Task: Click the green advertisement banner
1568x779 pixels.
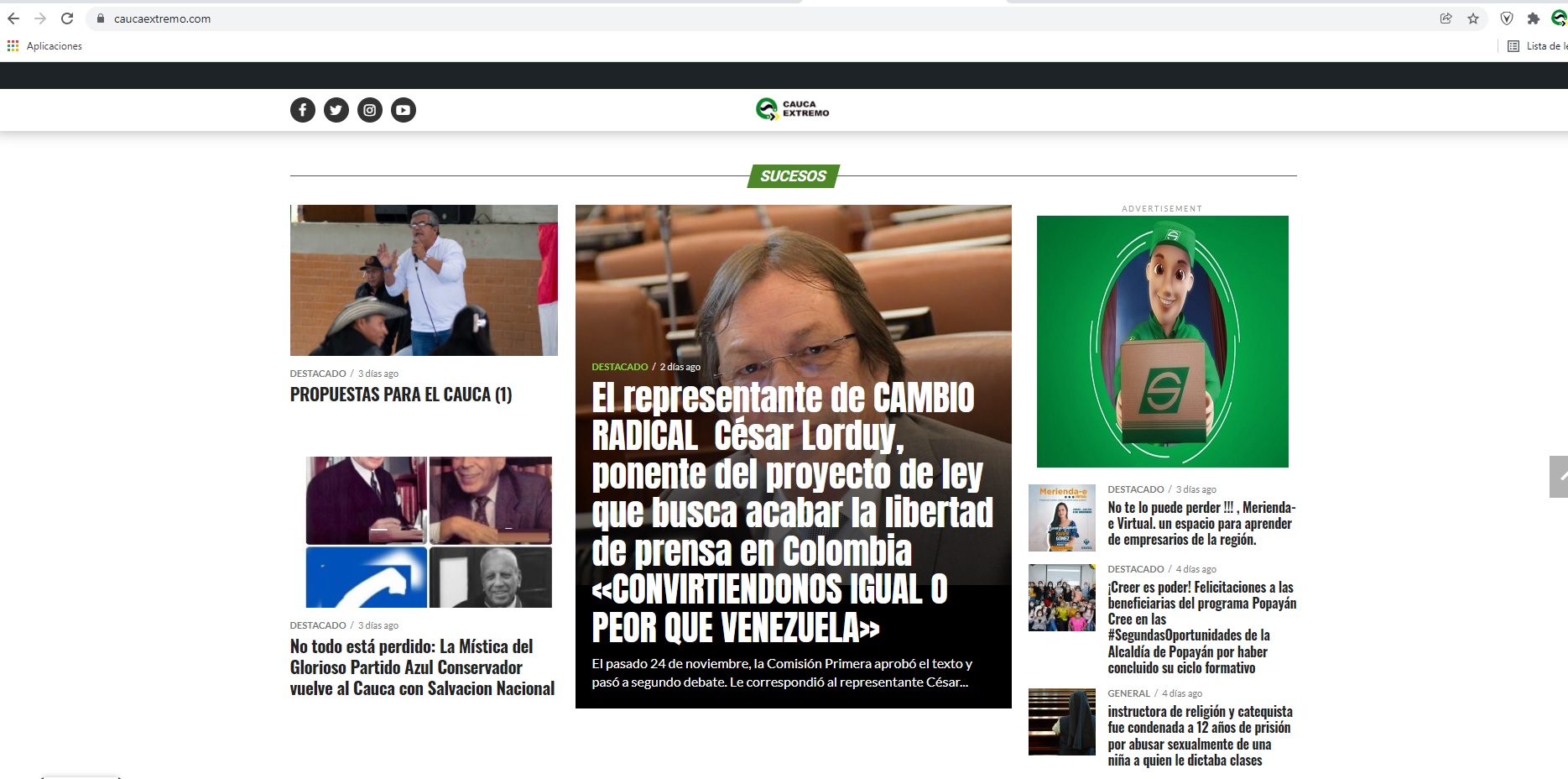Action: pos(1163,341)
